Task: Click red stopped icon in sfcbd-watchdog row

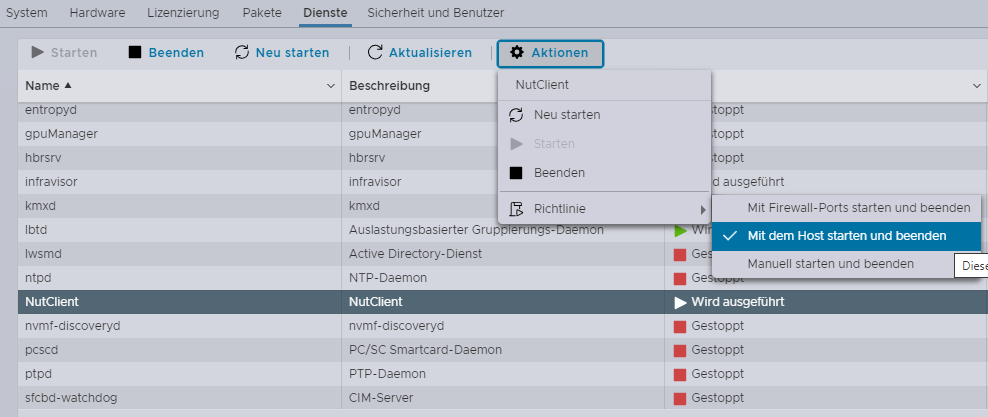Action: pyautogui.click(x=680, y=398)
